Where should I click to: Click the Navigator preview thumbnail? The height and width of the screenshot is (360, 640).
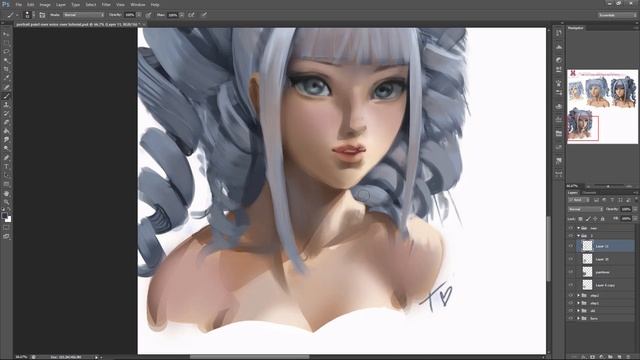click(x=602, y=106)
